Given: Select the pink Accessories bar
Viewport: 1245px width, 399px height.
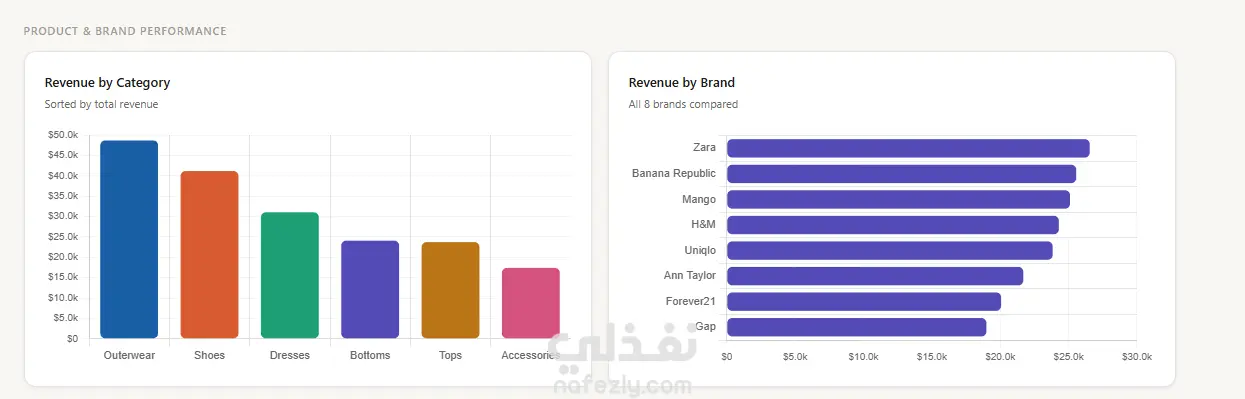Looking at the screenshot, I should pos(531,303).
